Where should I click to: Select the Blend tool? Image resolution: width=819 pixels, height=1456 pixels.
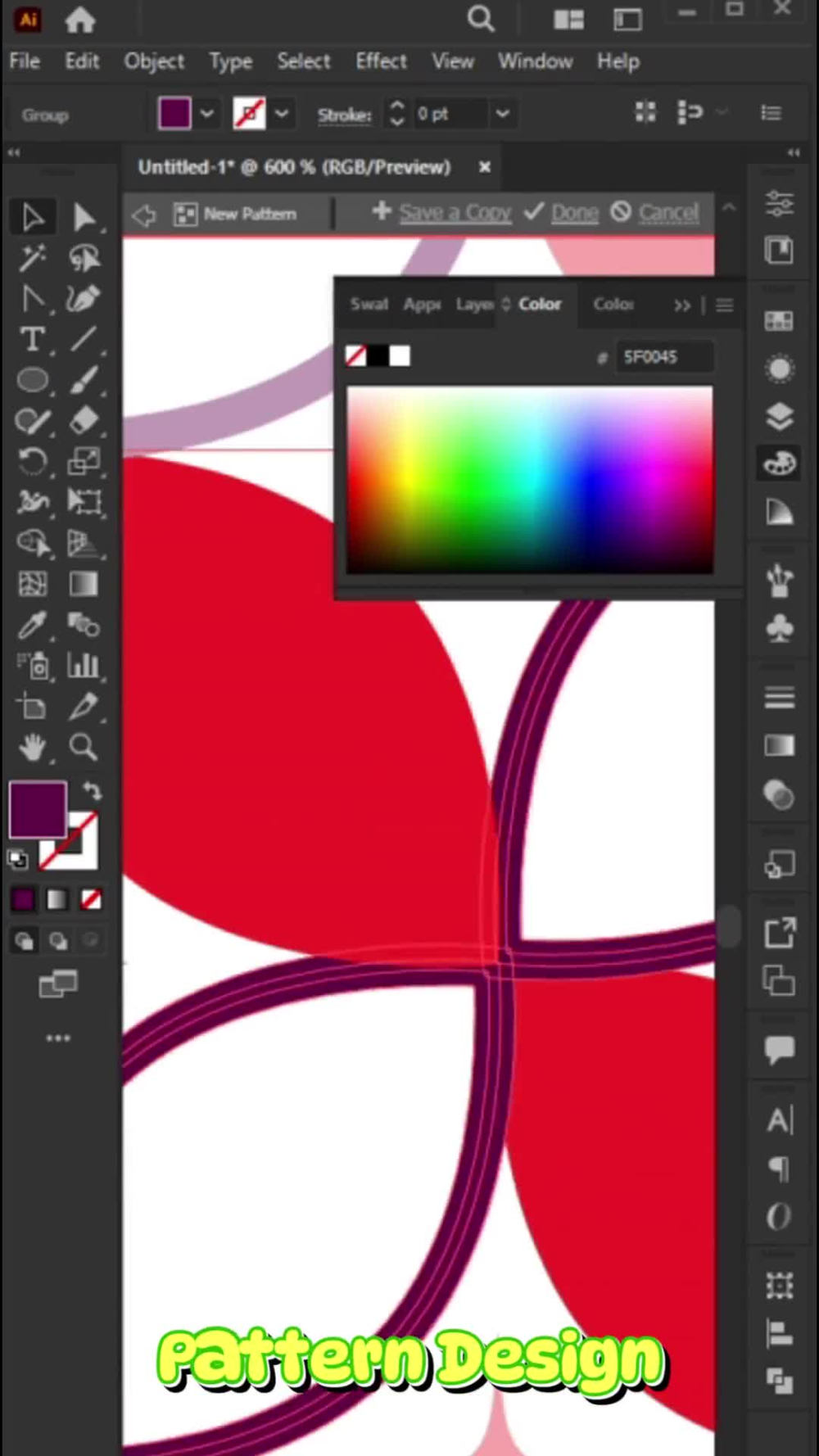tap(84, 625)
